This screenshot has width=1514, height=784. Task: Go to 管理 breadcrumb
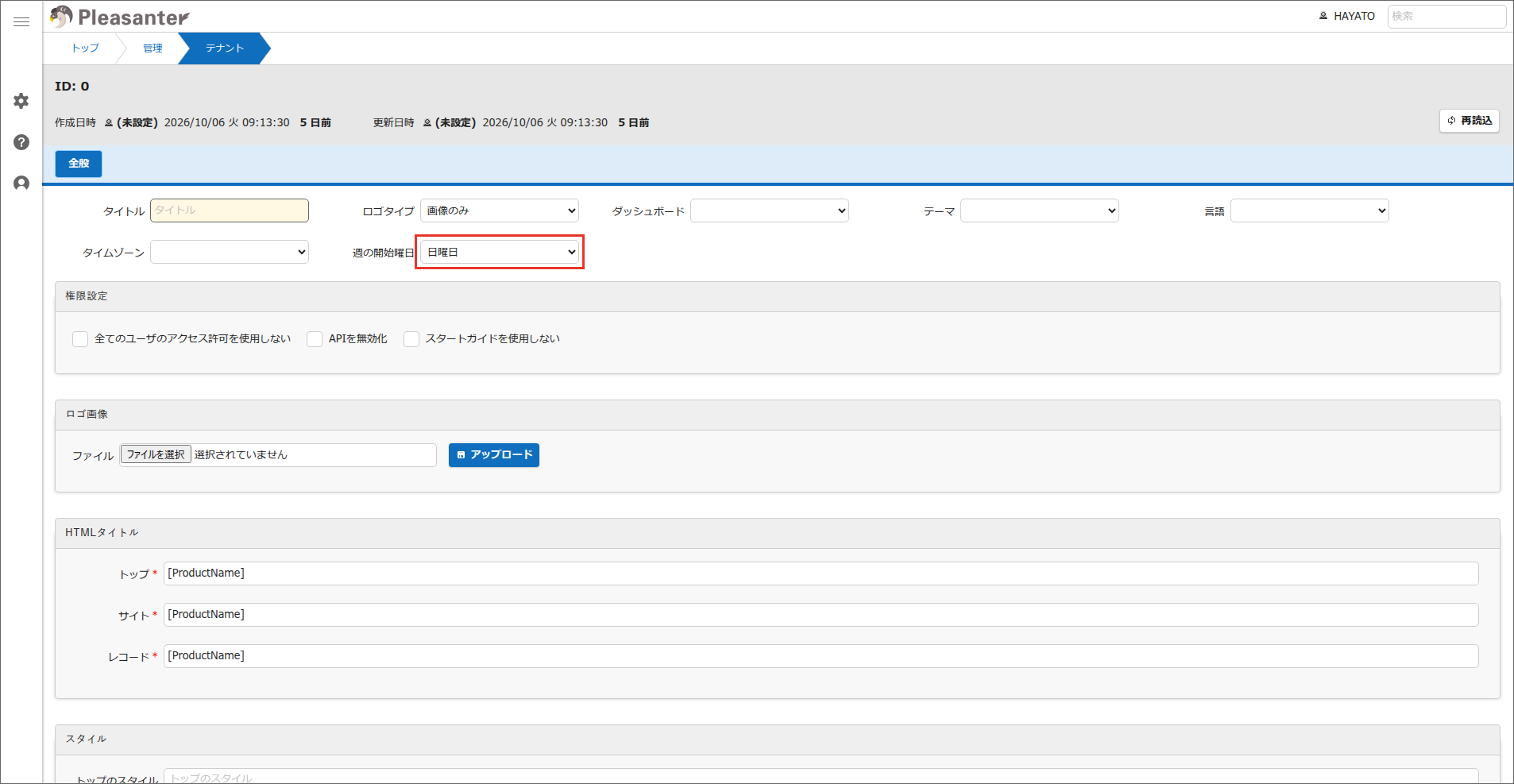coord(153,48)
